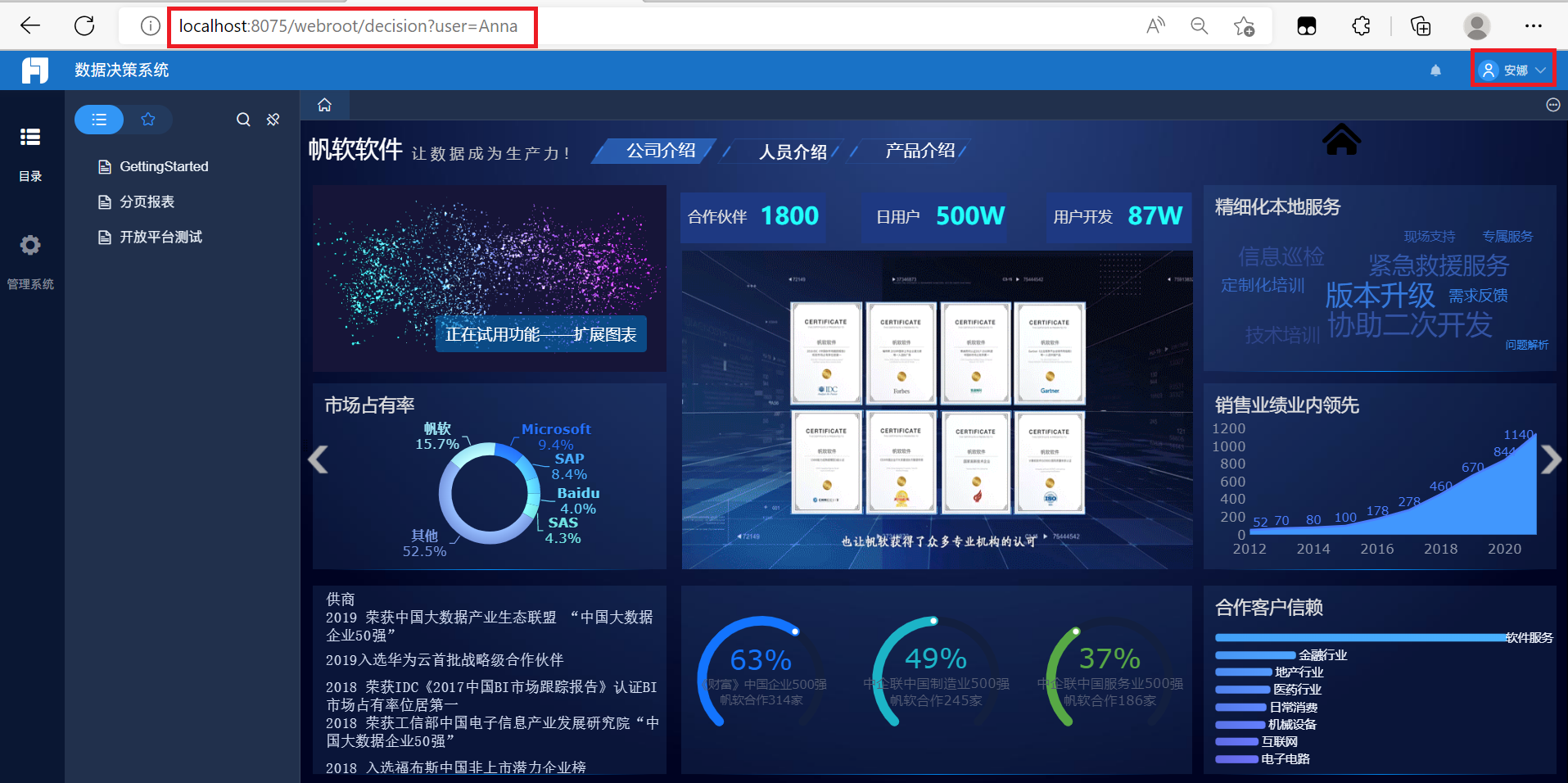1568x783 pixels.
Task: Click 紧急救援服务 in the word cloud
Action: (1439, 265)
